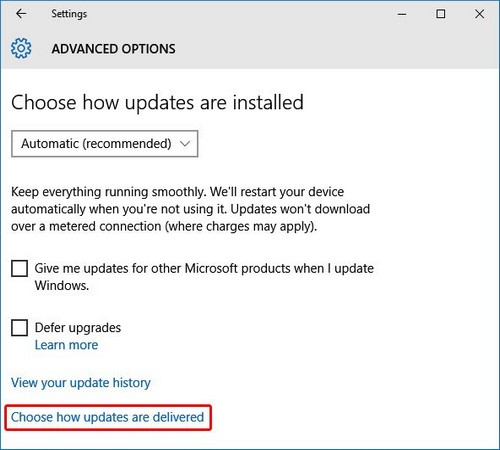Screen dimensions: 500x450
Task: Open Choose how updates are delivered
Action: tap(107, 417)
